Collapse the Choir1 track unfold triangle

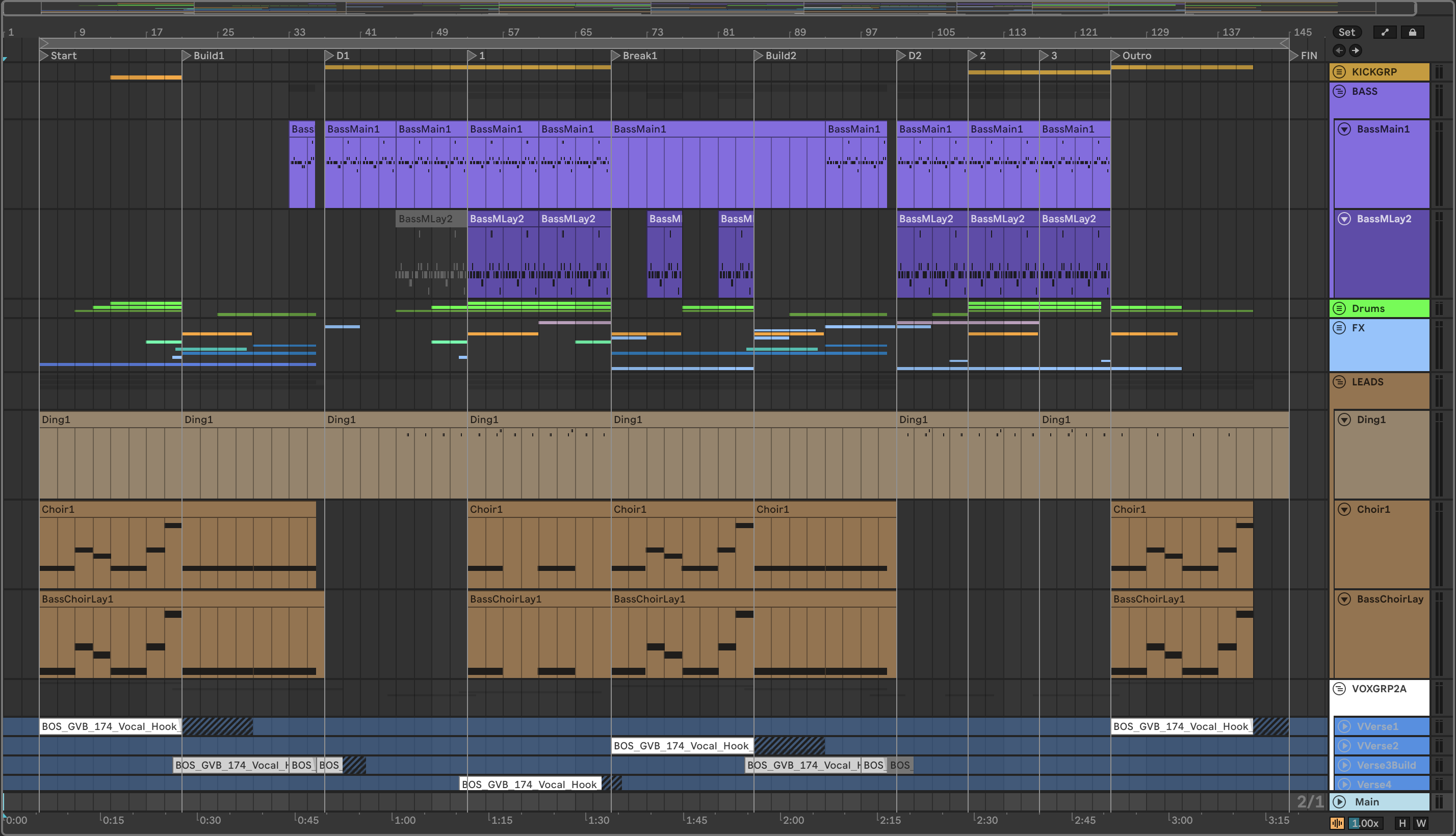coord(1345,509)
